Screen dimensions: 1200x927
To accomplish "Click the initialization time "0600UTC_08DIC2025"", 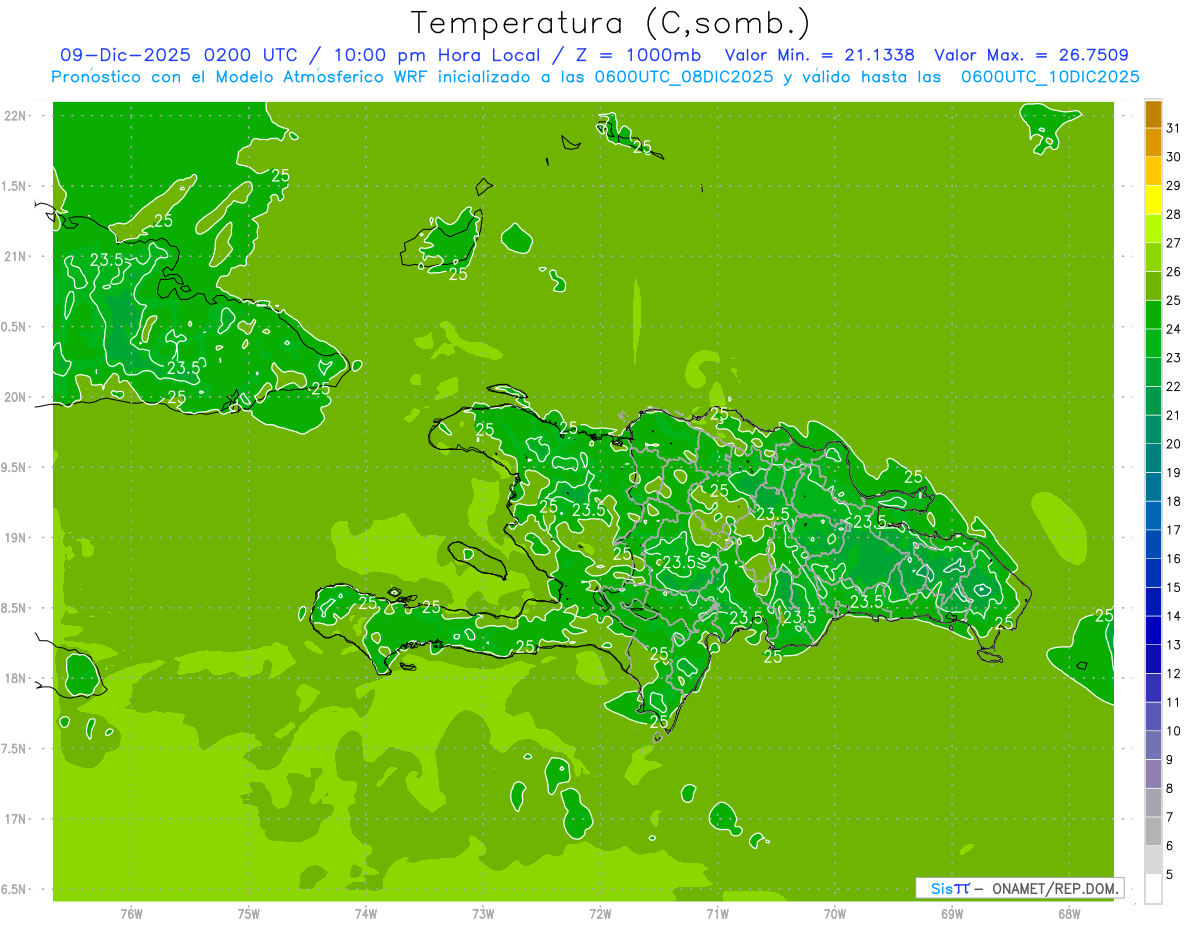I will (683, 77).
